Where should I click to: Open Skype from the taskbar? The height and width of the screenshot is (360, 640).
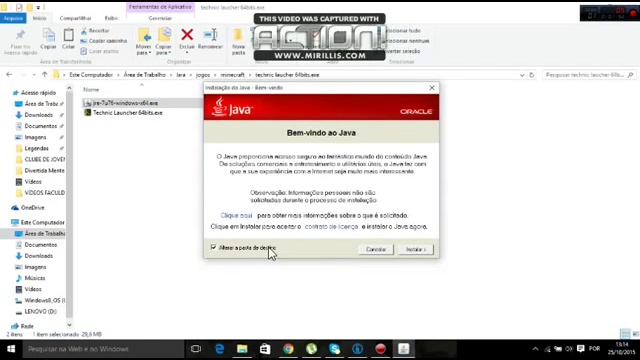pyautogui.click(x=335, y=349)
